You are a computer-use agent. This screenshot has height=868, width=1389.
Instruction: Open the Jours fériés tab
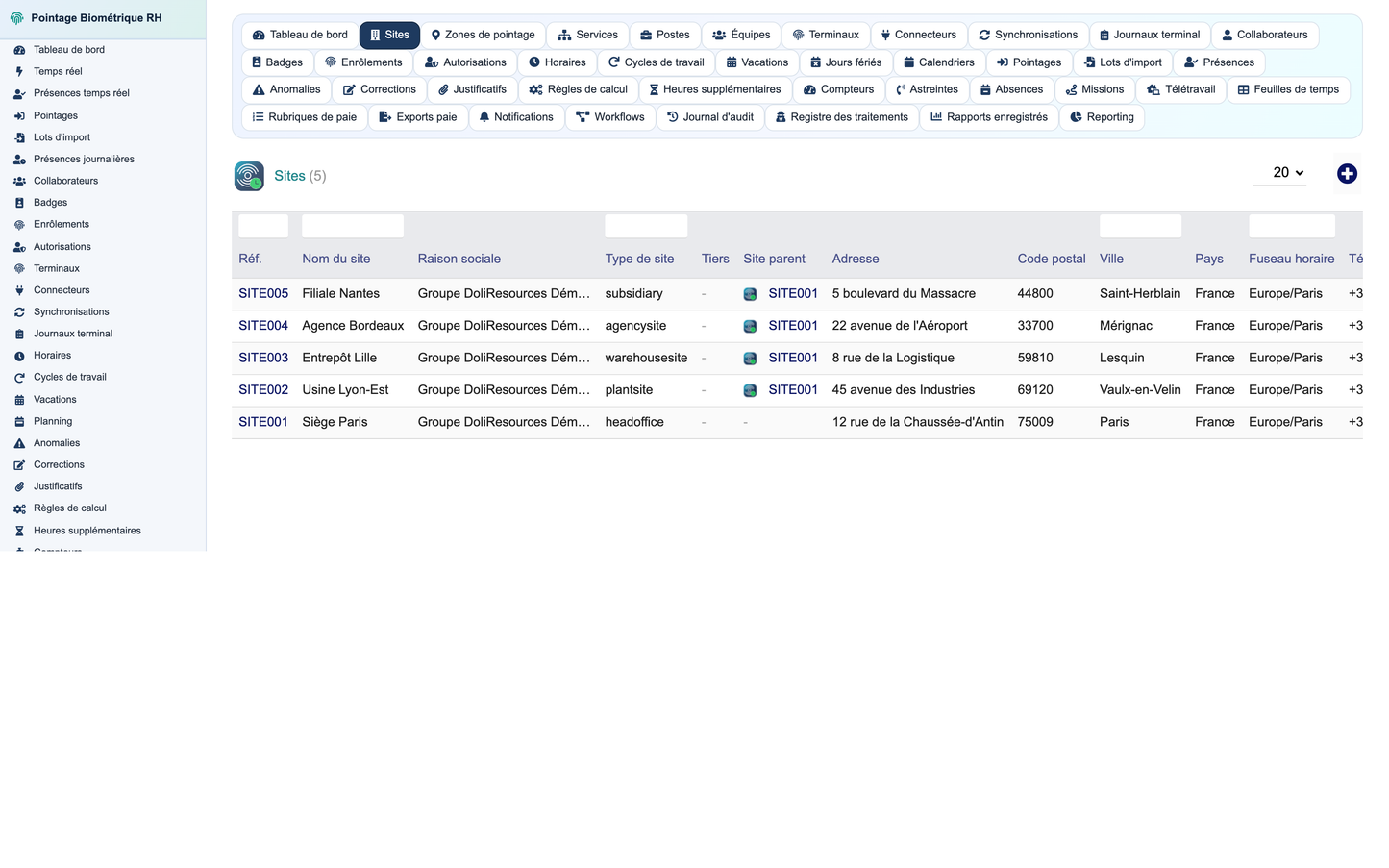[846, 62]
